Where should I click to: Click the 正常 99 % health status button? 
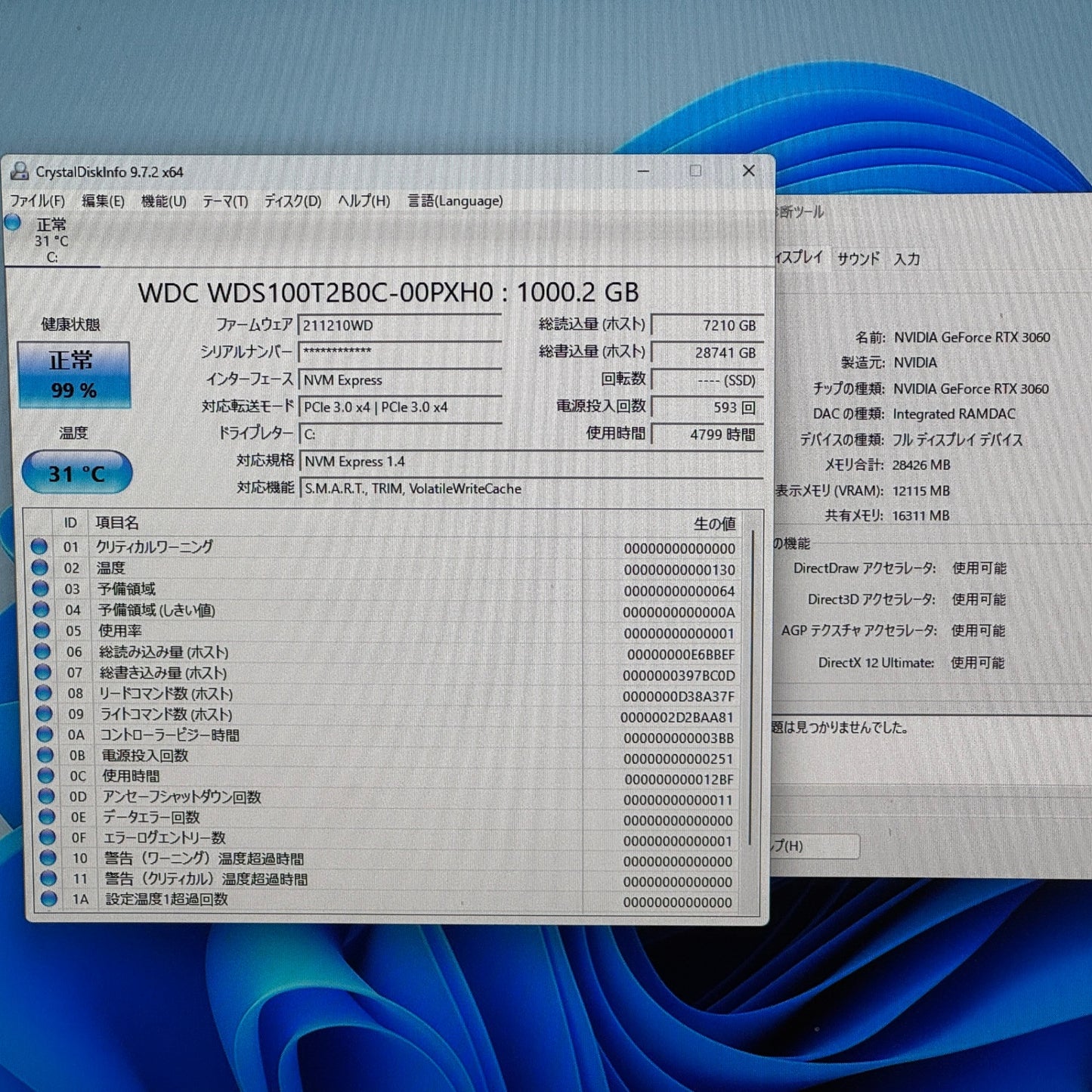pyautogui.click(x=73, y=375)
